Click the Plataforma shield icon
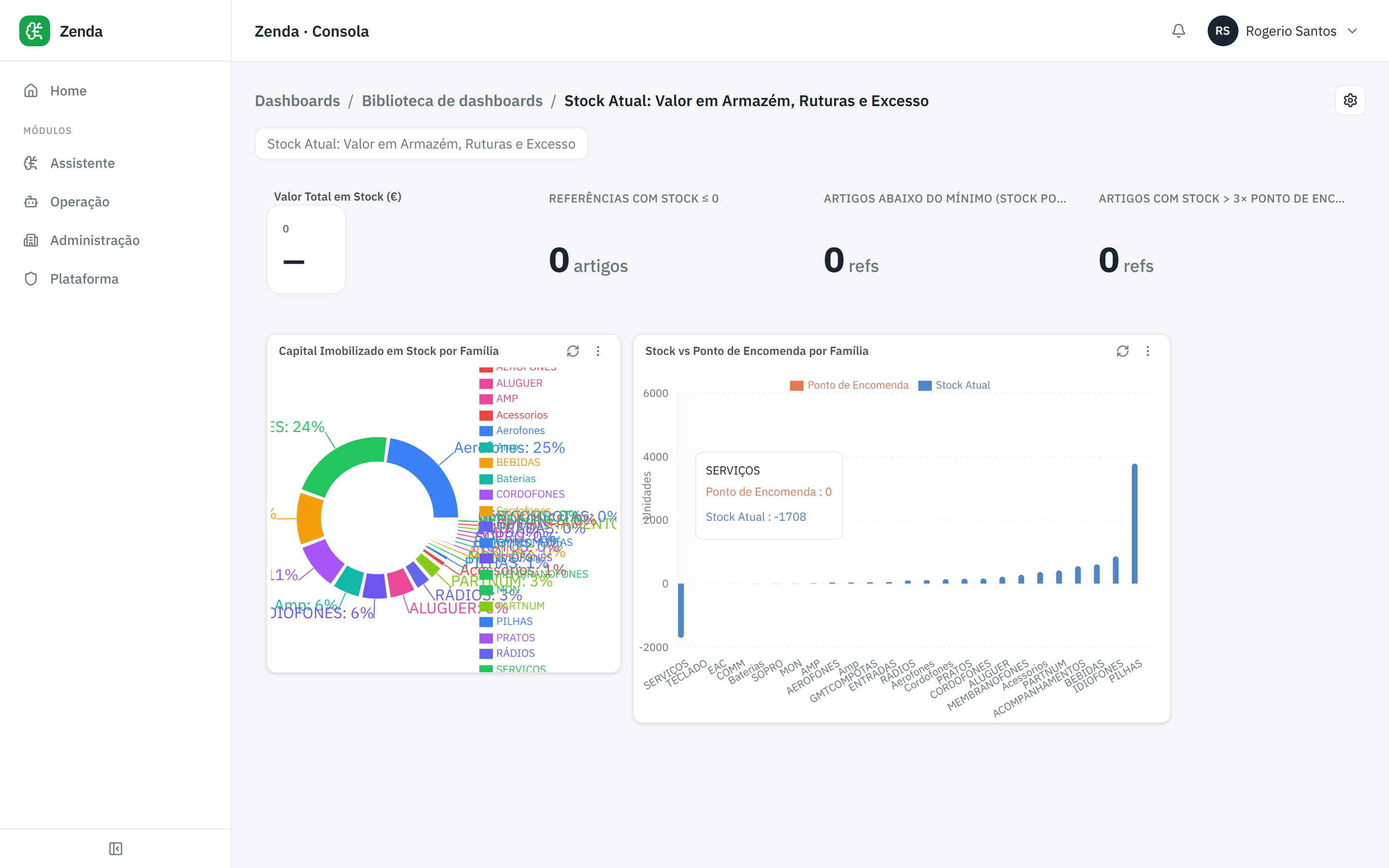 coord(31,278)
